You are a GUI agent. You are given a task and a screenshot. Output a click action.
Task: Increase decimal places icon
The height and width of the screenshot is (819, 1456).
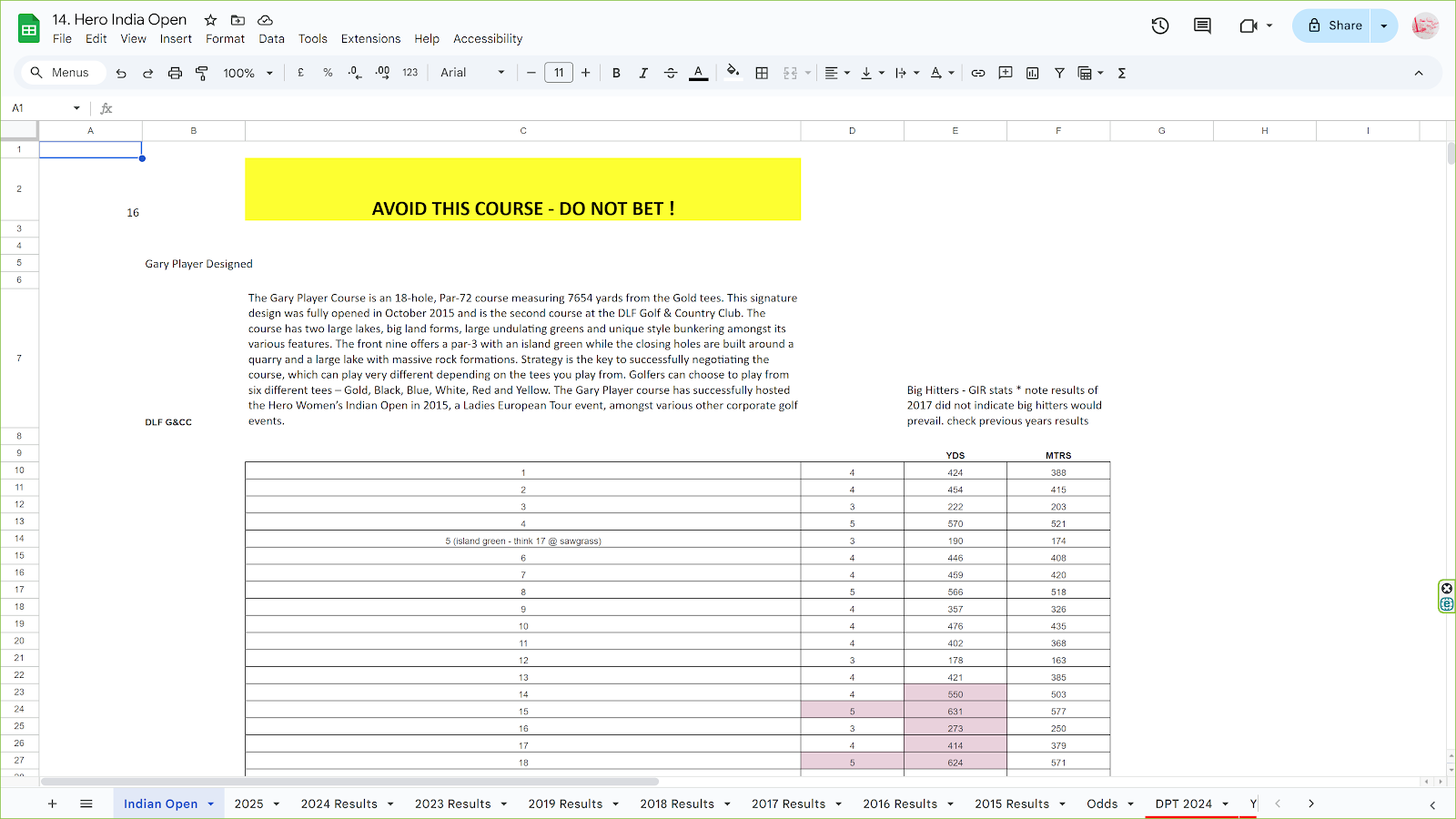click(382, 73)
